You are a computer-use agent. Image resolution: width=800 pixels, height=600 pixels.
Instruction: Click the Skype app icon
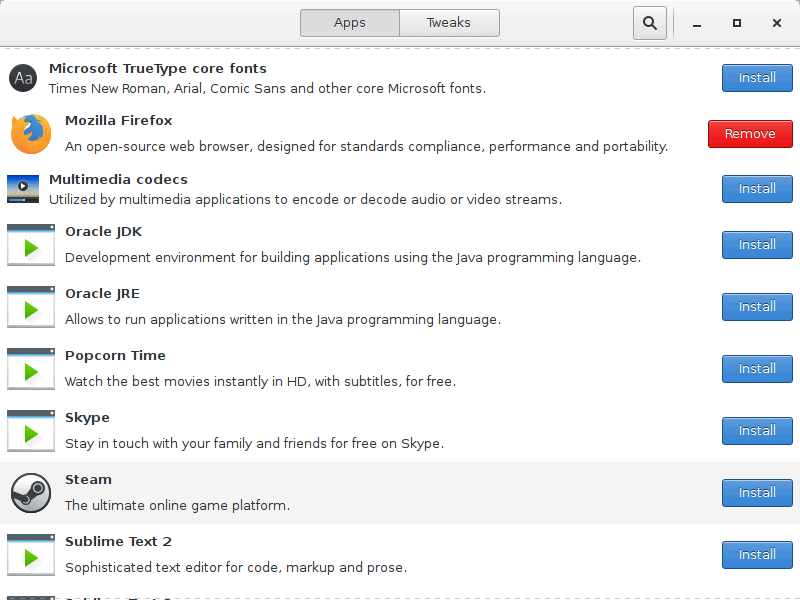pyautogui.click(x=31, y=431)
